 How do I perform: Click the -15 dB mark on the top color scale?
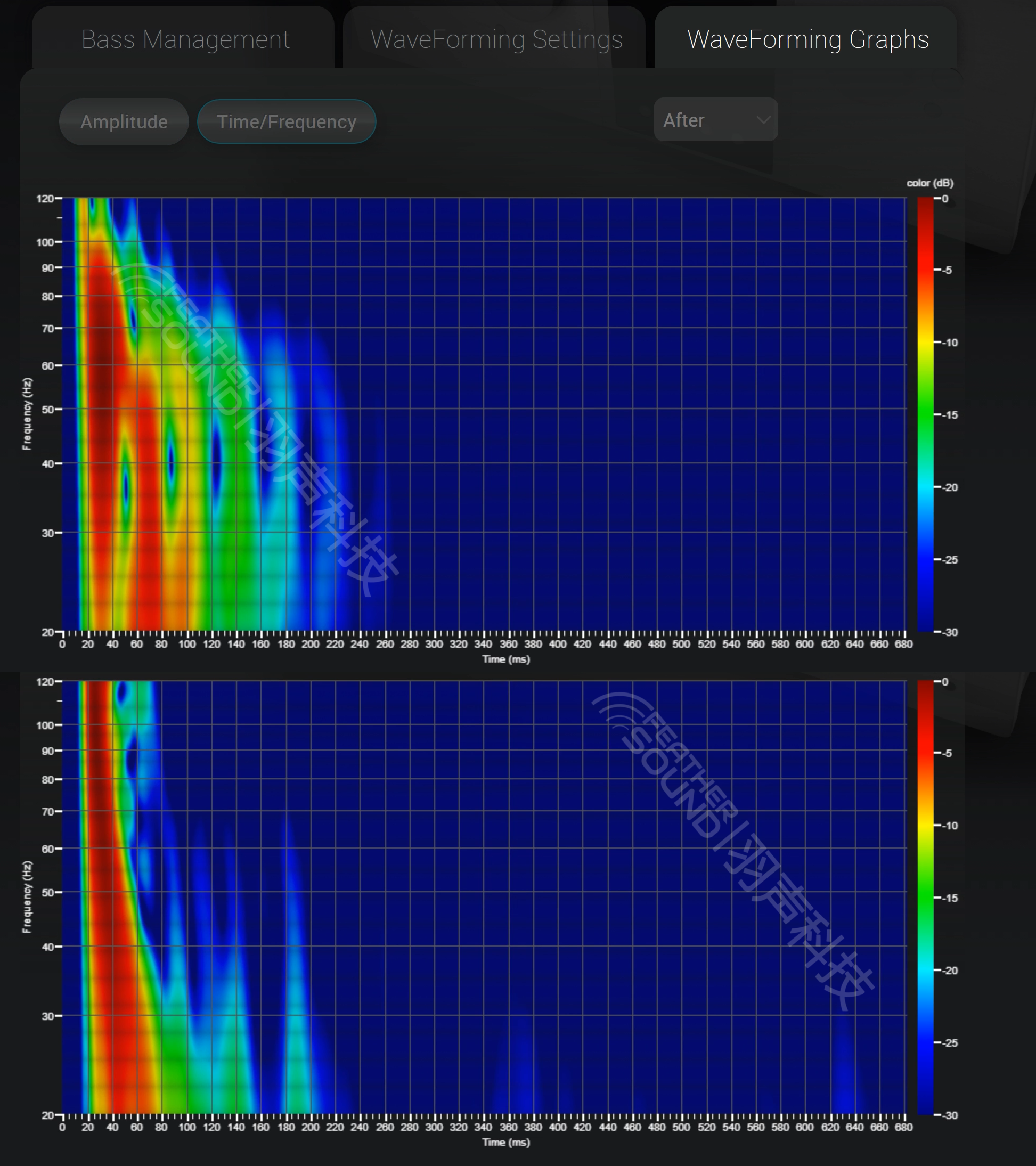(949, 415)
